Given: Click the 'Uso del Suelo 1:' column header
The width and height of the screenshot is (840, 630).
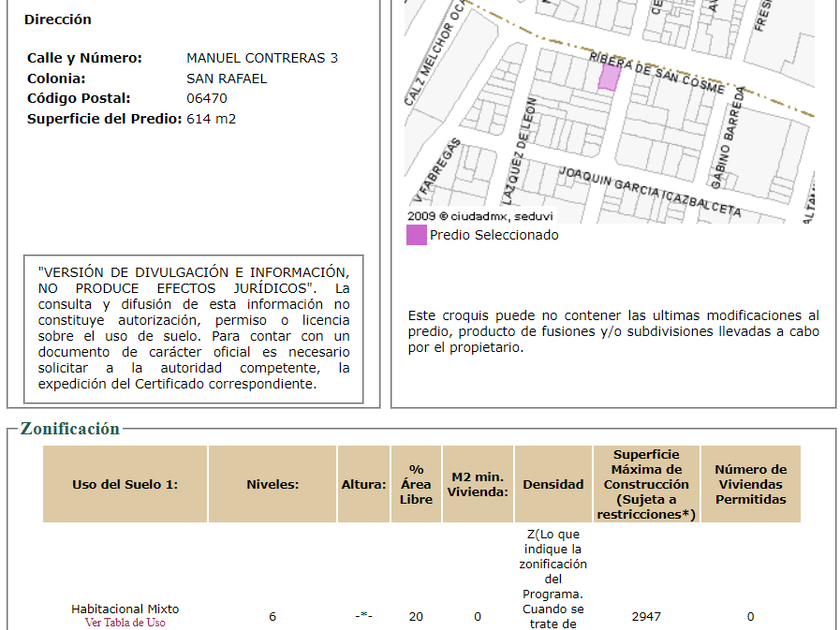Looking at the screenshot, I should click(x=125, y=484).
